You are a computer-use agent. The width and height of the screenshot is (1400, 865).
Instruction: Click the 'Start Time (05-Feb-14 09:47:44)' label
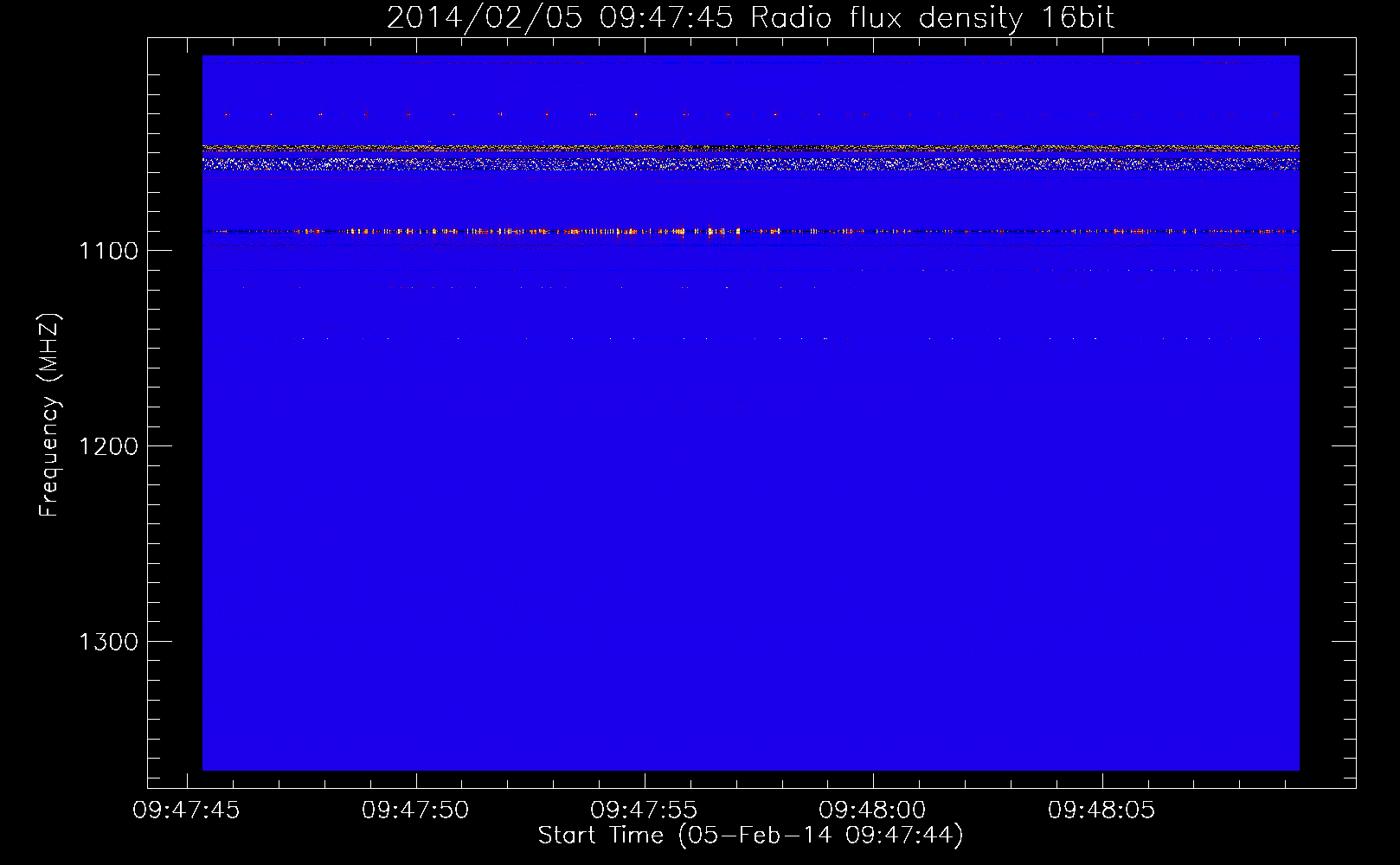tap(750, 836)
